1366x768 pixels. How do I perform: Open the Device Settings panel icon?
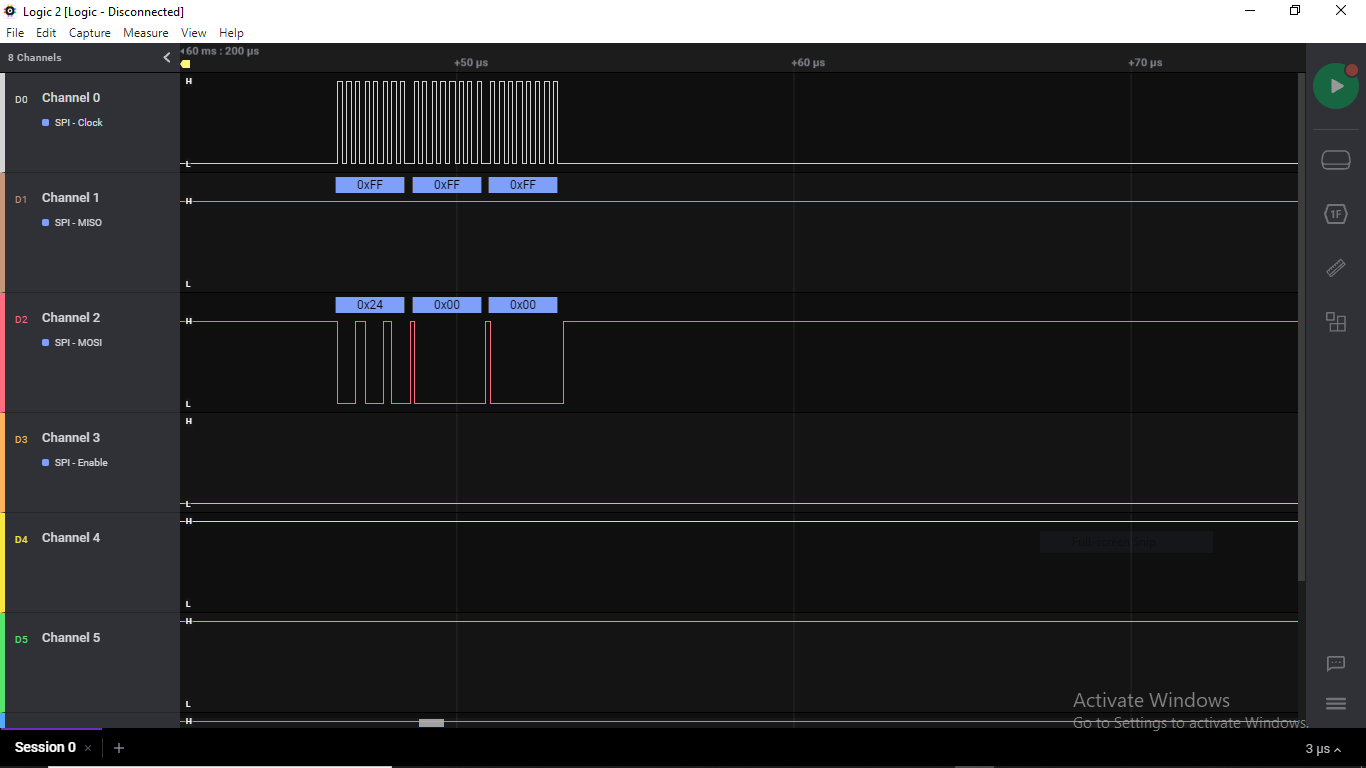pos(1336,160)
